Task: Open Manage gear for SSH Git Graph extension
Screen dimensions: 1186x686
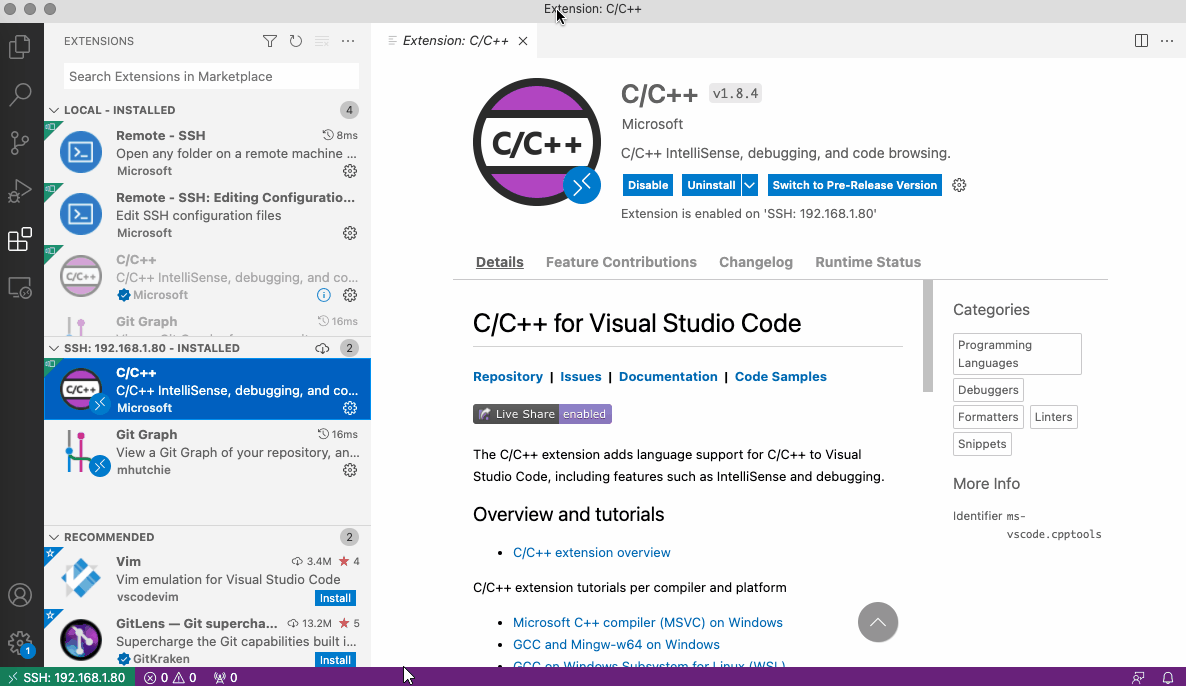Action: click(x=349, y=470)
